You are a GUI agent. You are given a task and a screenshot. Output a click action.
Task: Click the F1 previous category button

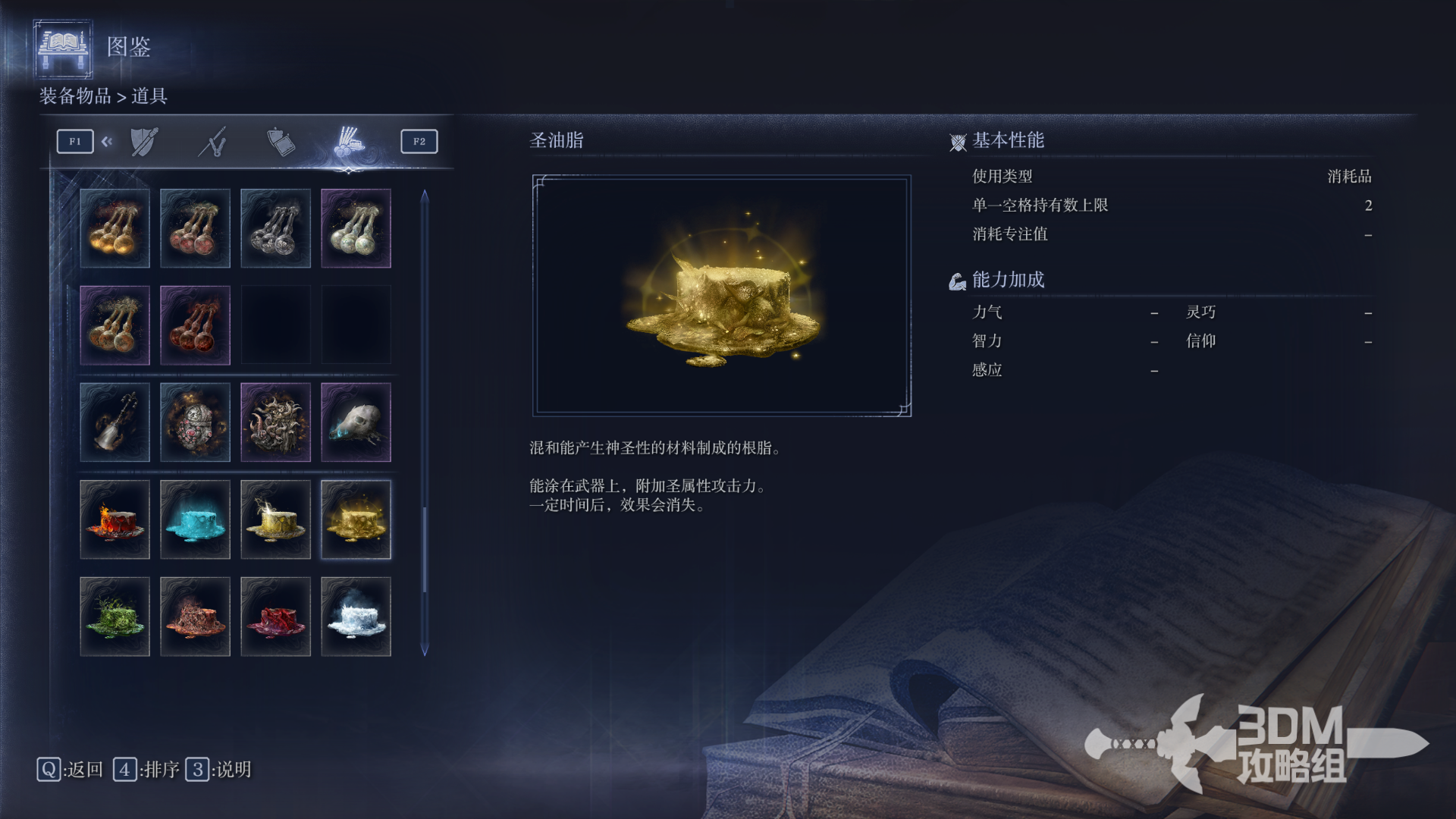coord(75,141)
